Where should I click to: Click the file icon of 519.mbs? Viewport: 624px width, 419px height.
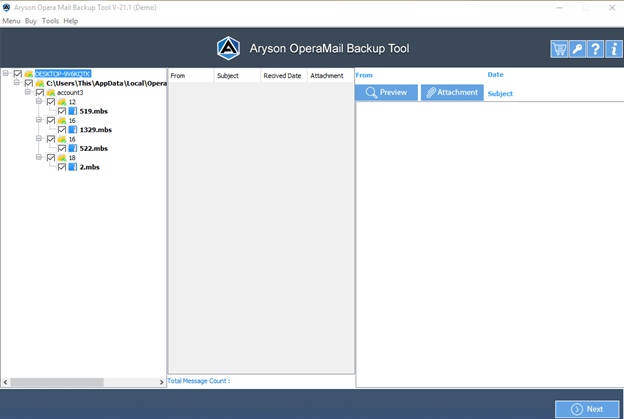(x=73, y=111)
